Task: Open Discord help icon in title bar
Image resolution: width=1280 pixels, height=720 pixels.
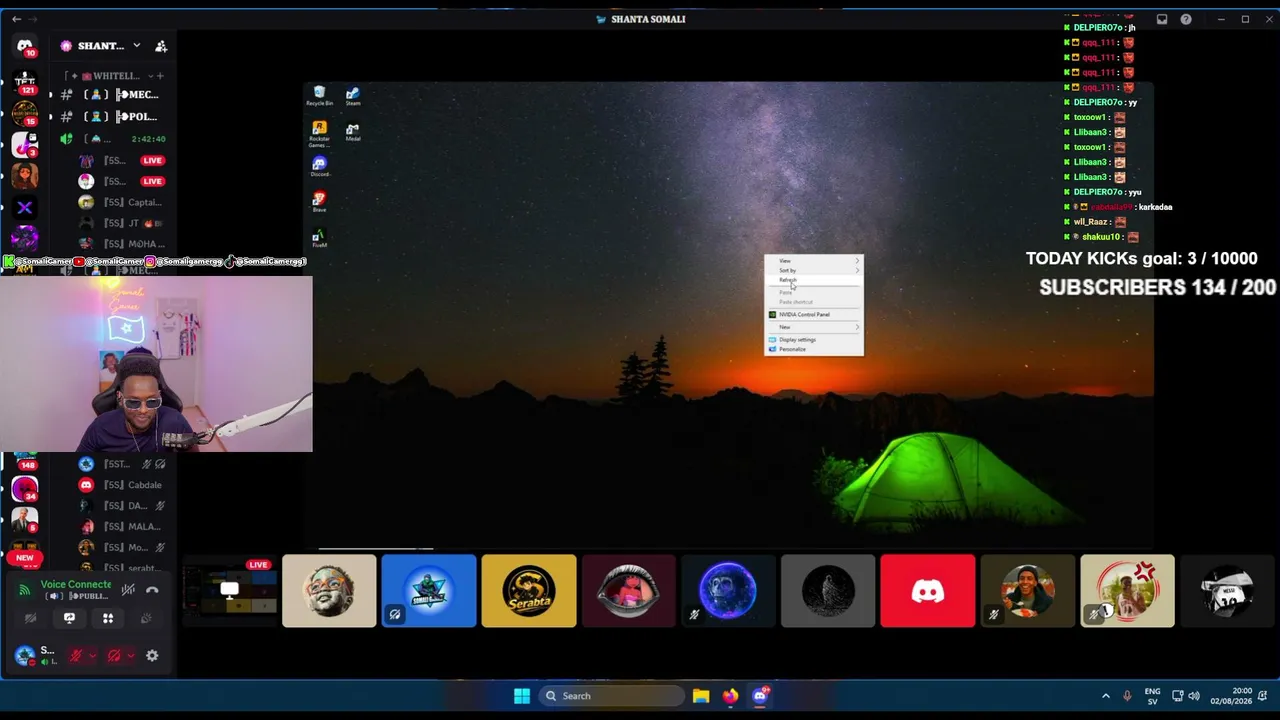Action: [1186, 19]
